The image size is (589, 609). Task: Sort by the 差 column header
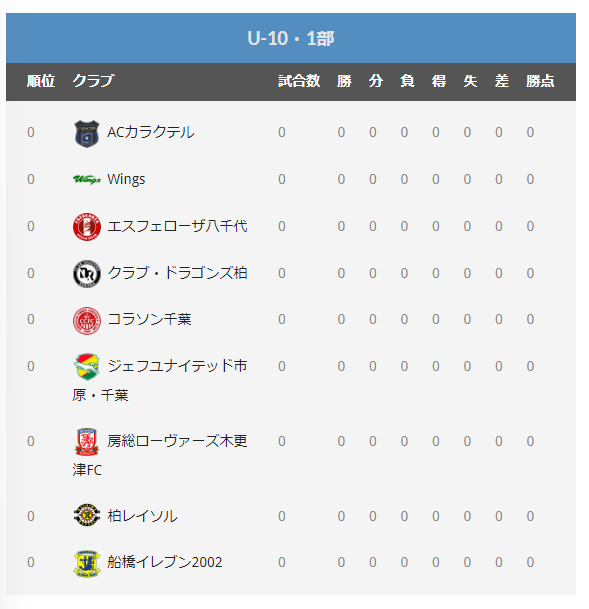point(502,81)
